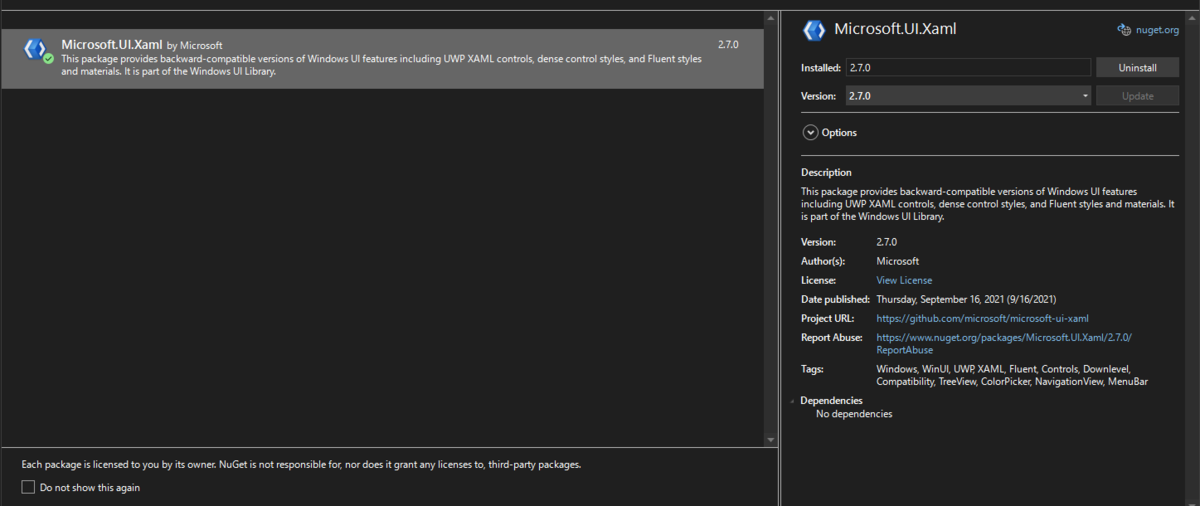Collapse the Dependencies section triangle

(794, 401)
